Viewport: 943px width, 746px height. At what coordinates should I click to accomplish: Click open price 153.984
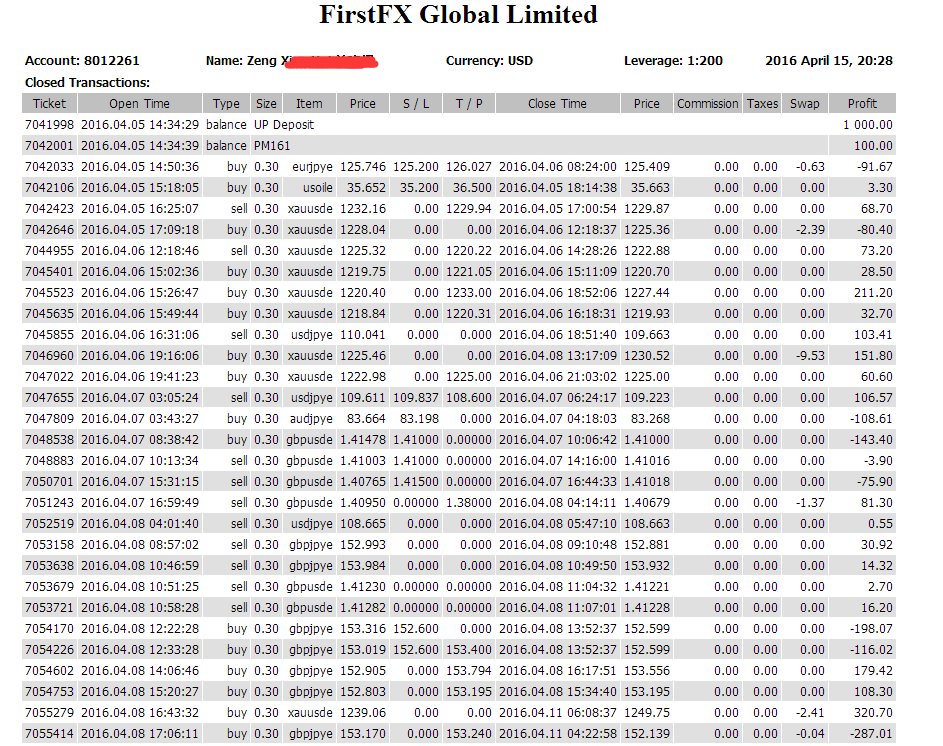[363, 566]
